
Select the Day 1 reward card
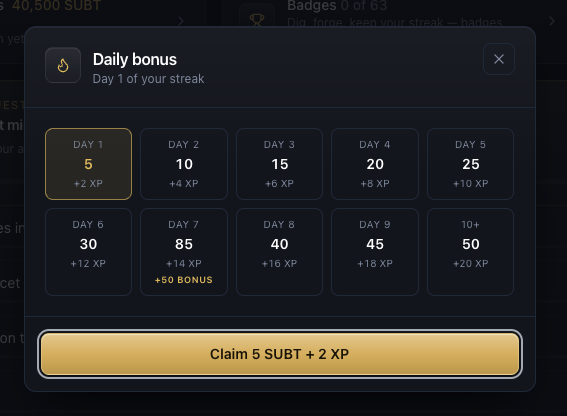88,164
